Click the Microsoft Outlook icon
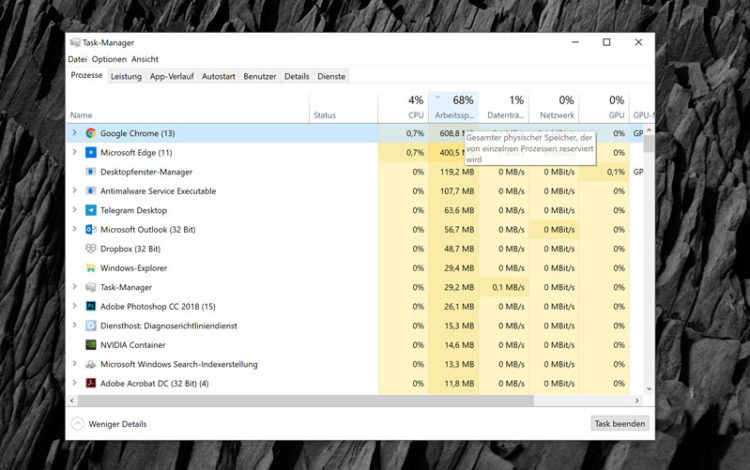This screenshot has width=750, height=470. point(90,230)
